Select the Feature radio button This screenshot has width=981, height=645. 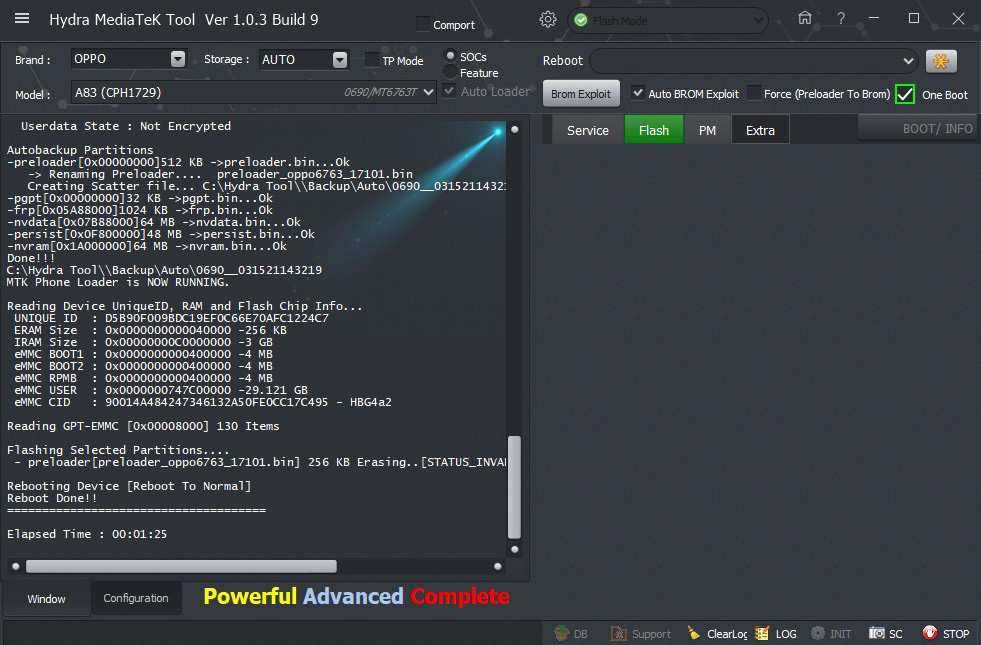(x=450, y=73)
